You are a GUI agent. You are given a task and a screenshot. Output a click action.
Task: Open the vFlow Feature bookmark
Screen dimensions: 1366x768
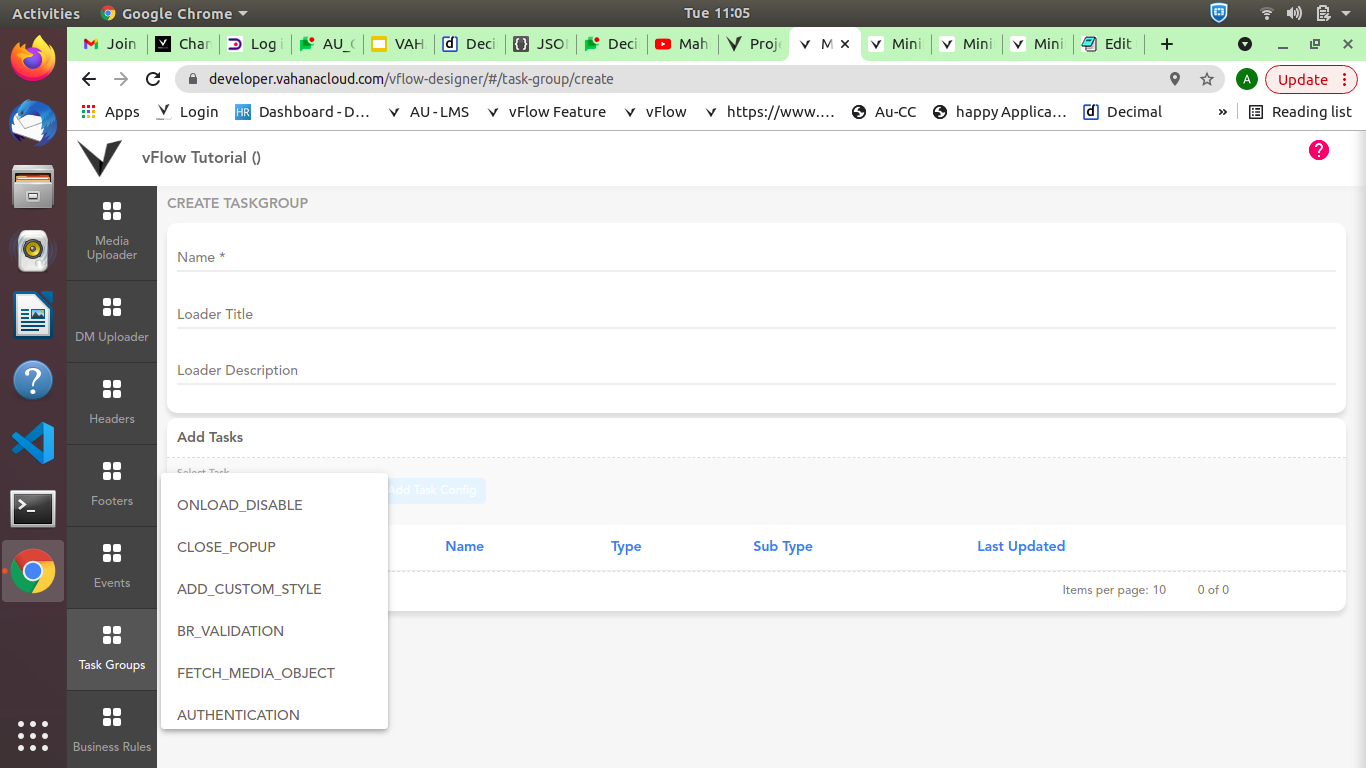click(x=546, y=112)
